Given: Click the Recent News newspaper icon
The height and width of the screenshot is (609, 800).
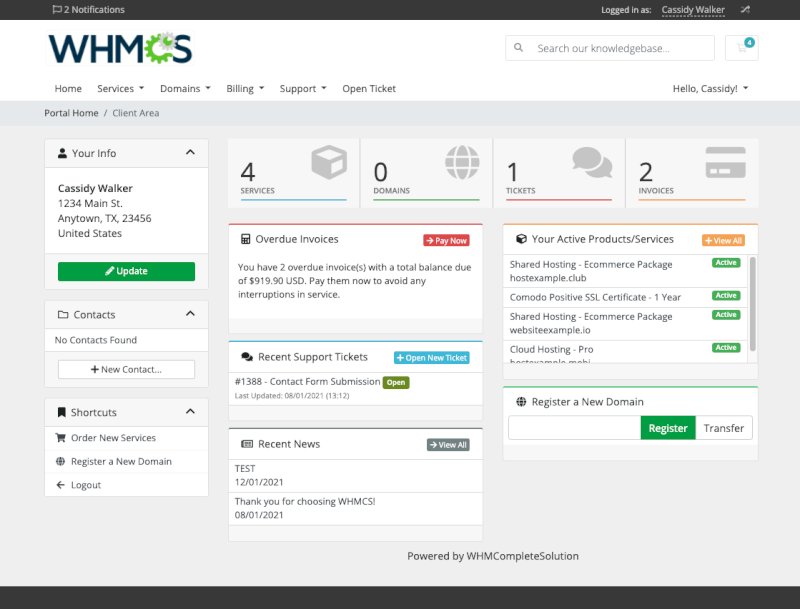Looking at the screenshot, I should pos(247,444).
